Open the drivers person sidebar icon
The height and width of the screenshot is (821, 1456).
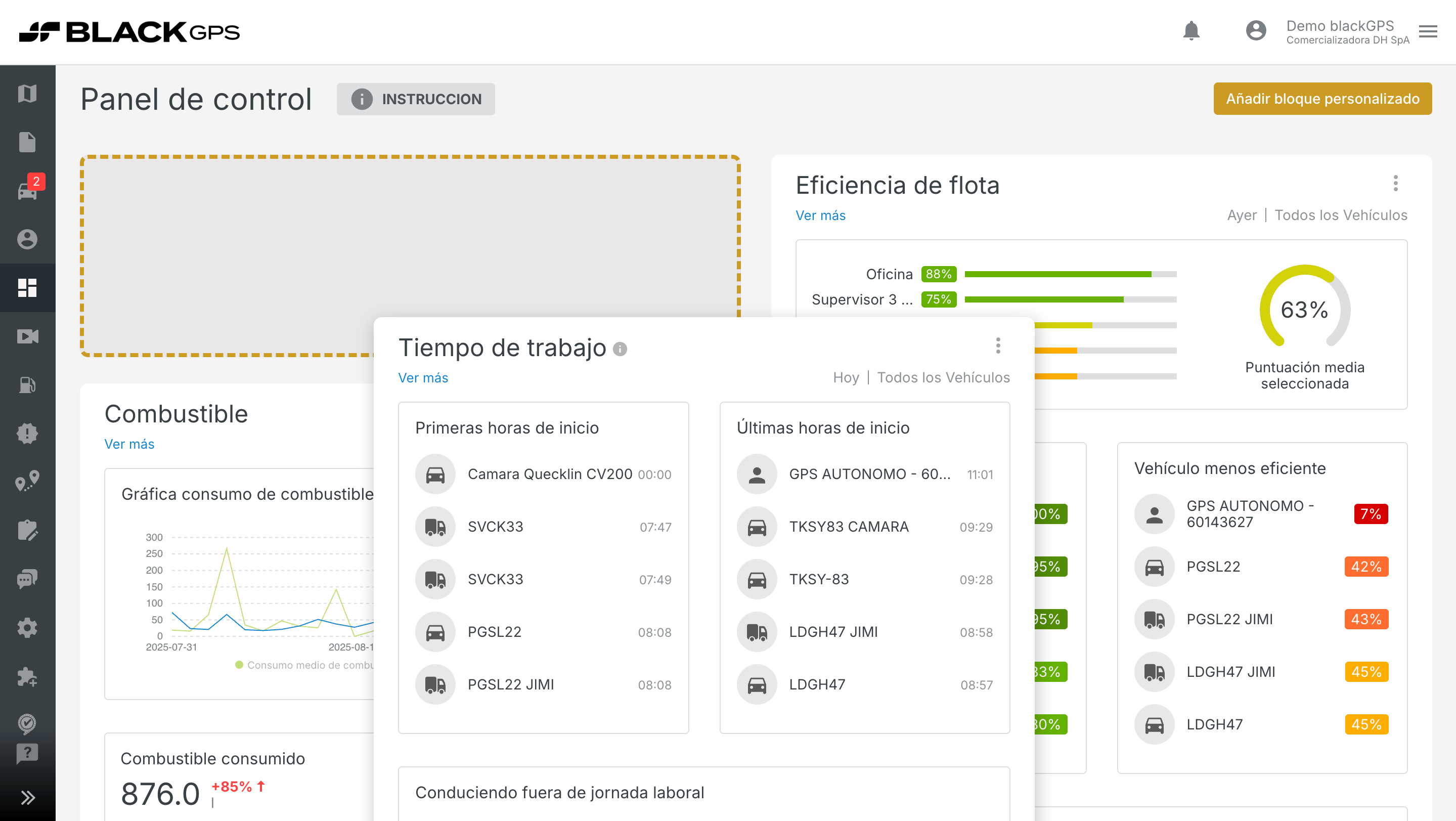27,239
